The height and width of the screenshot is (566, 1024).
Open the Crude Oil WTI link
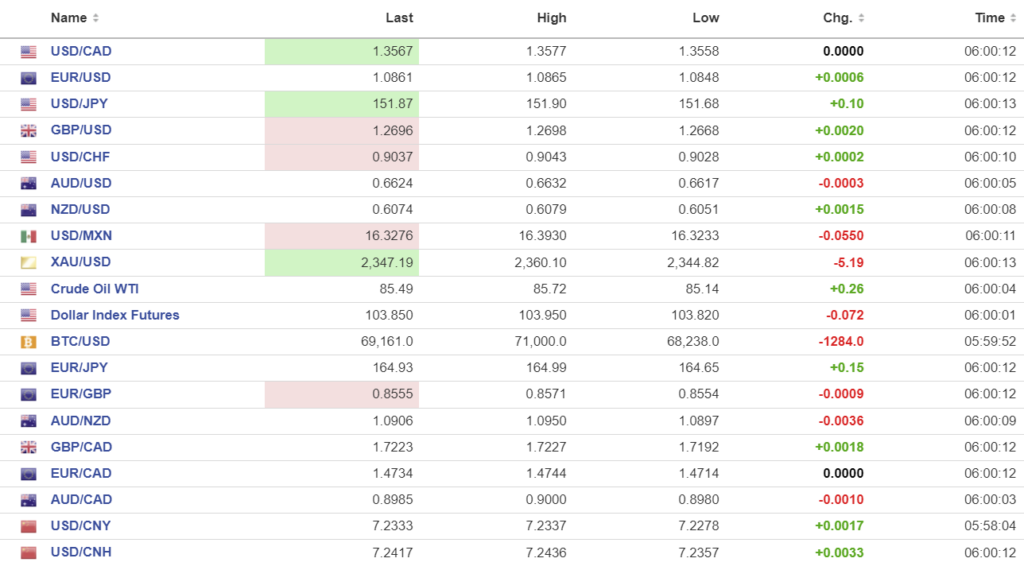click(x=95, y=289)
